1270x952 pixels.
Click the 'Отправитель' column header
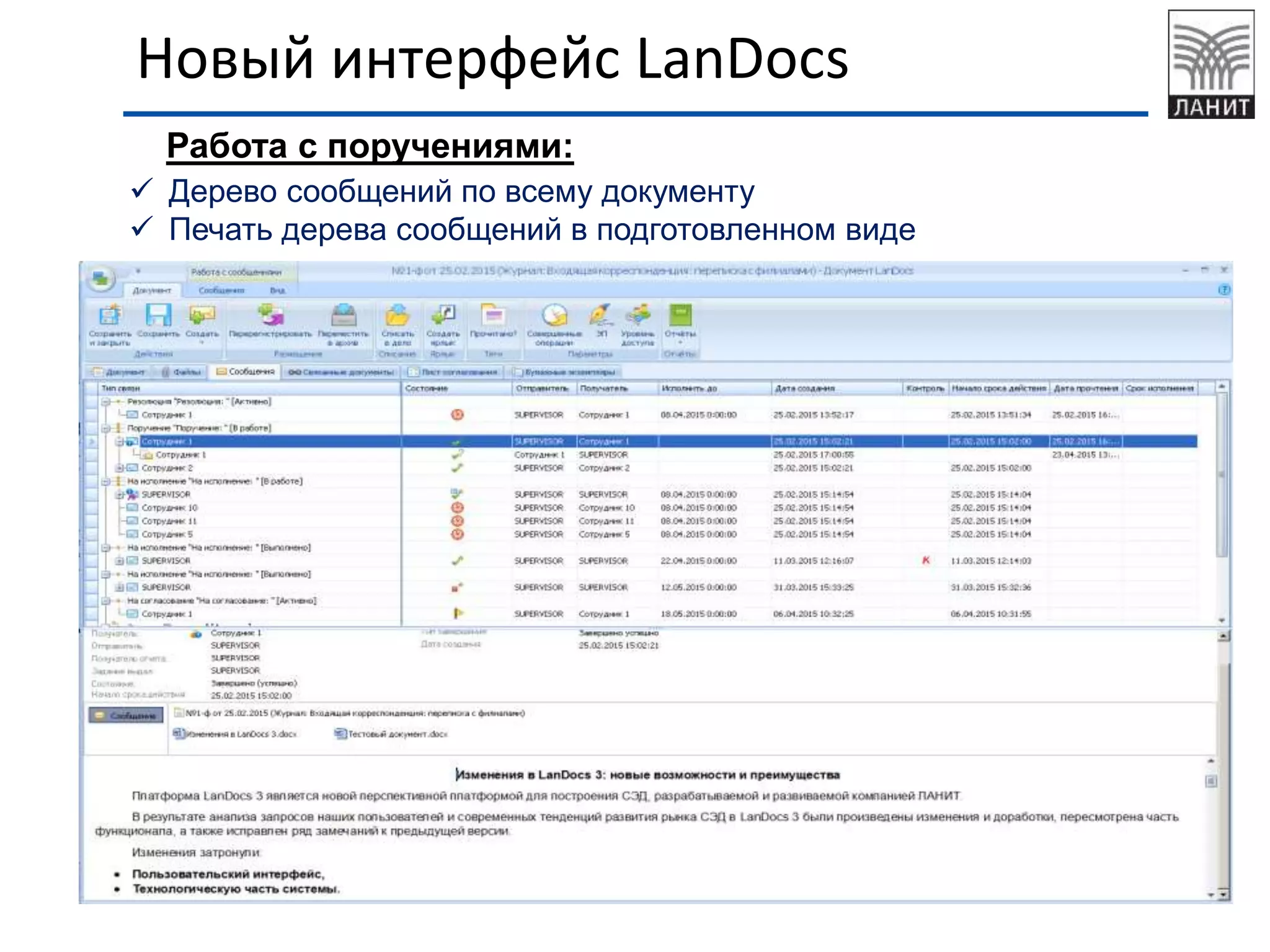coord(543,388)
